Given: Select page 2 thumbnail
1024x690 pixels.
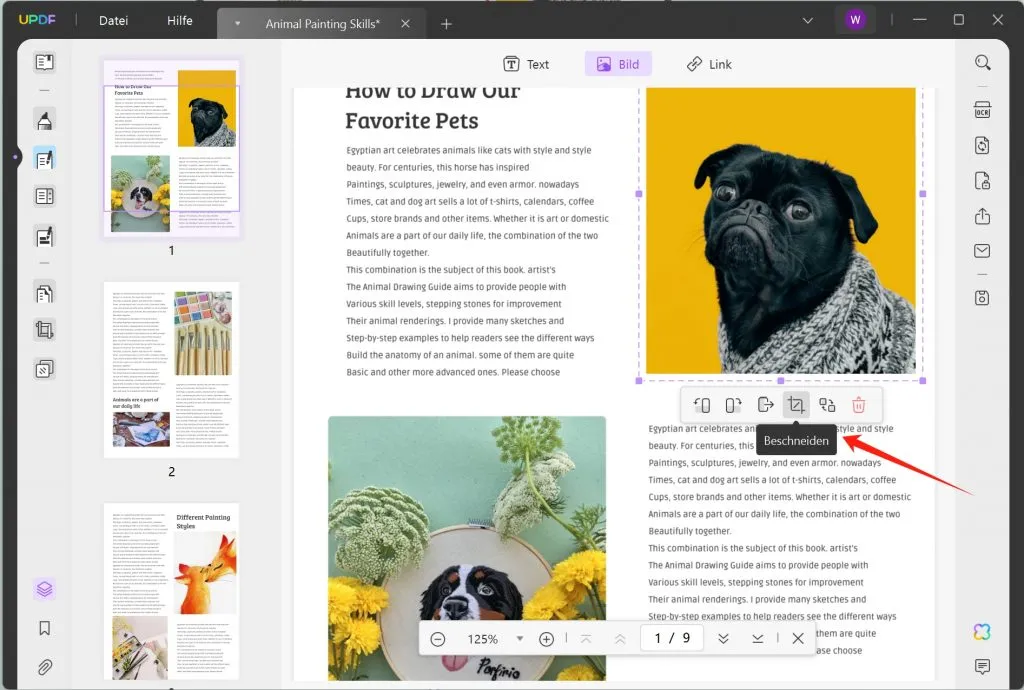Looking at the screenshot, I should pos(172,370).
